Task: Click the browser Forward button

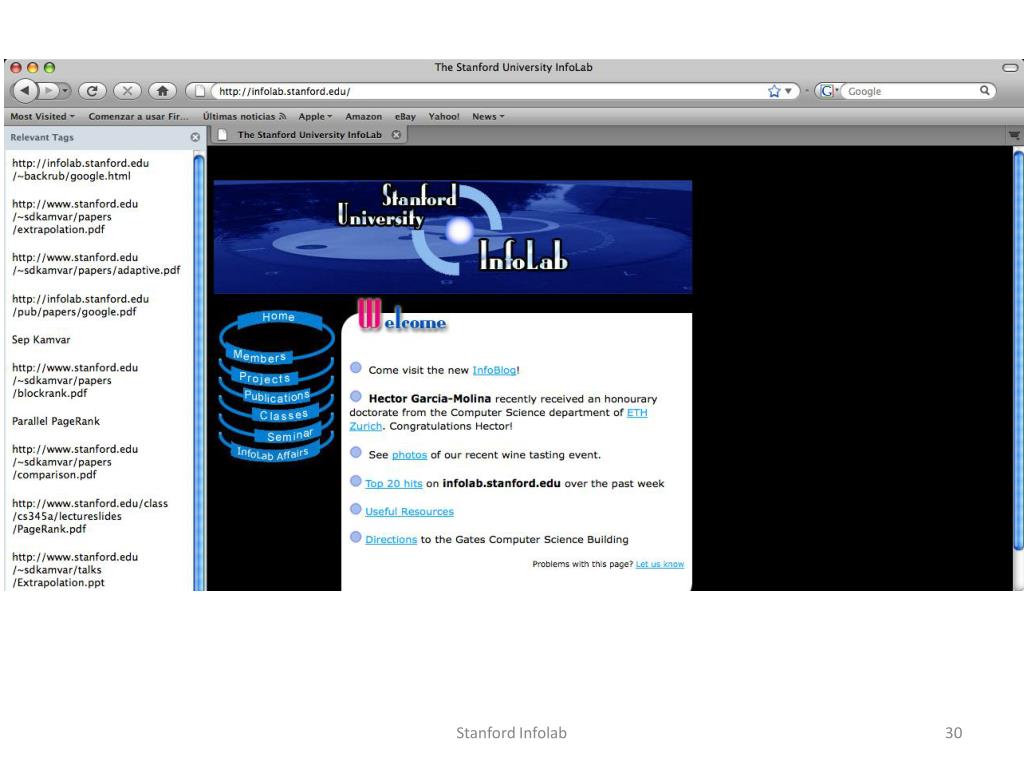Action: [x=49, y=91]
